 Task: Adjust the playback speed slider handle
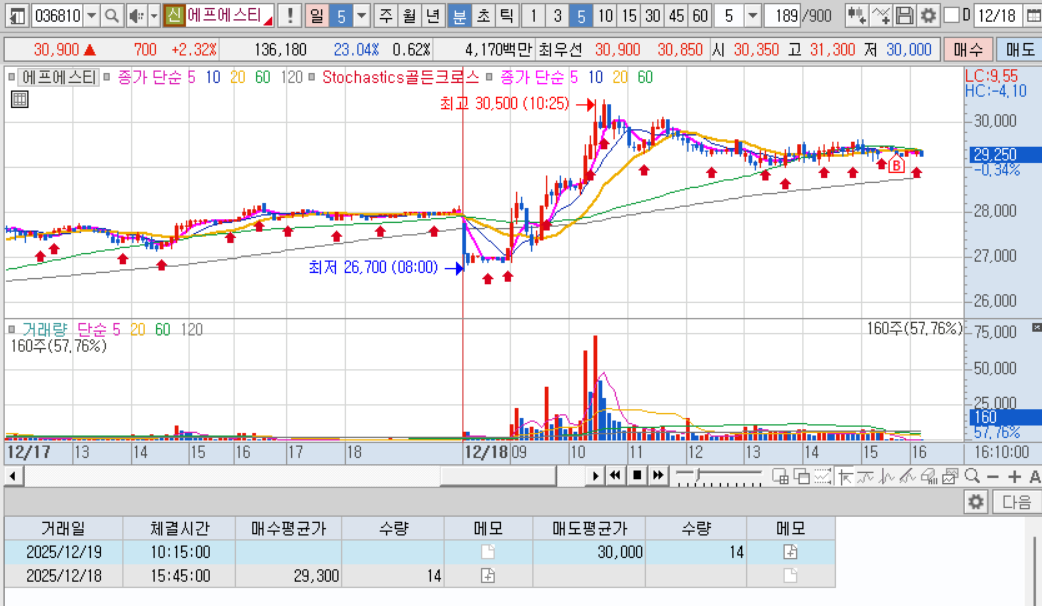pos(698,476)
